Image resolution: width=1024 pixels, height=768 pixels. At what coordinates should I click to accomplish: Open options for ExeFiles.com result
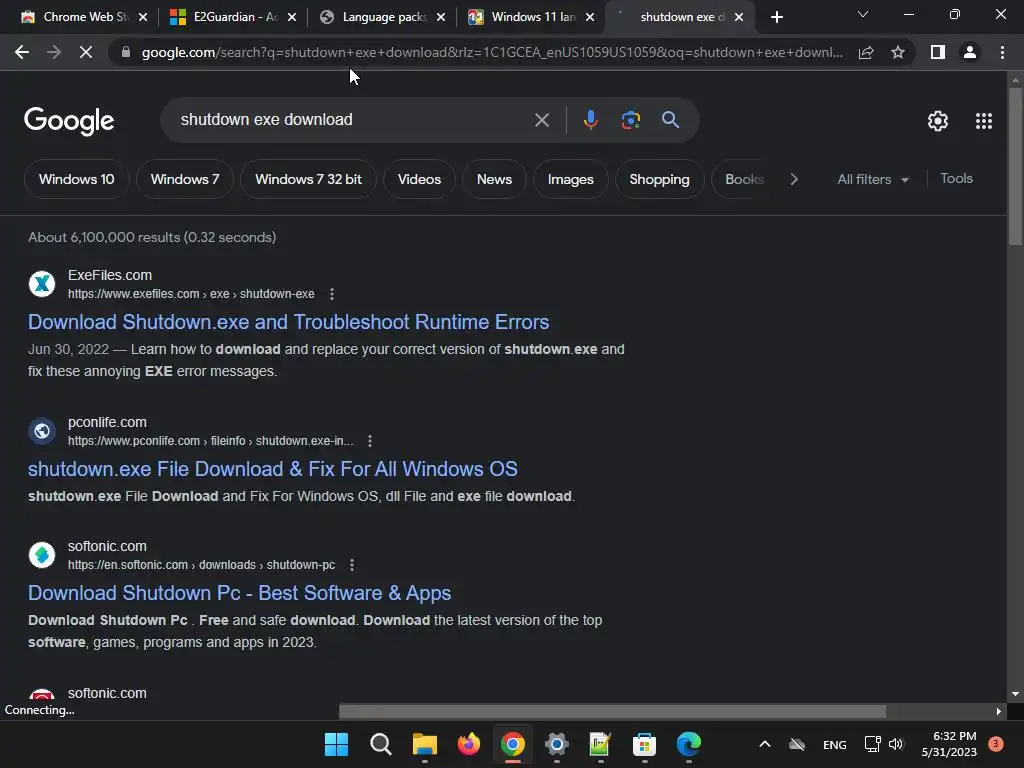pos(332,294)
